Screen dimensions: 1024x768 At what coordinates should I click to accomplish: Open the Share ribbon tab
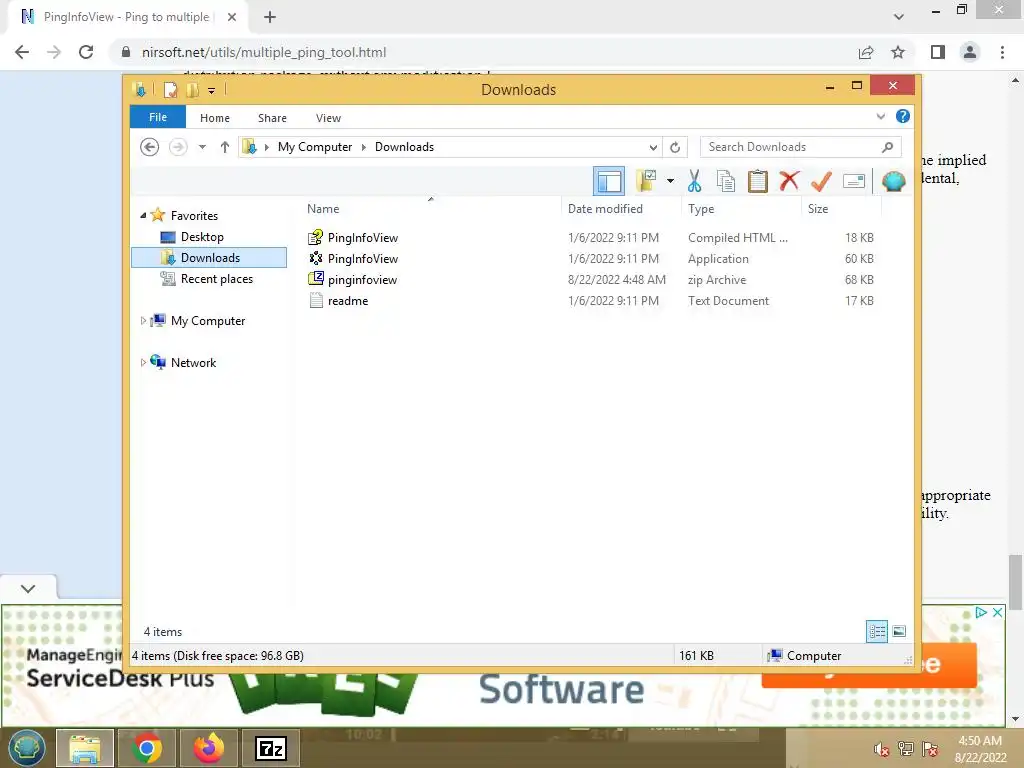pos(272,118)
